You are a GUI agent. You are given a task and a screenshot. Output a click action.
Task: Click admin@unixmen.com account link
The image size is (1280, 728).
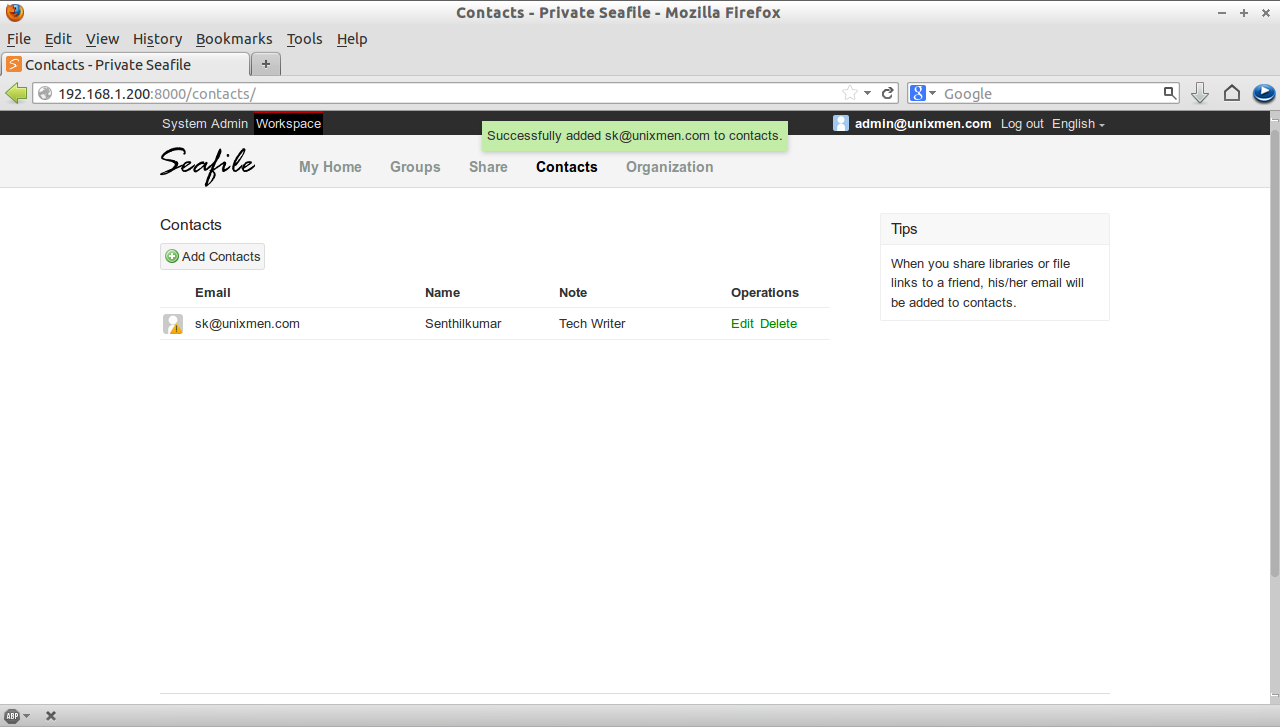923,124
